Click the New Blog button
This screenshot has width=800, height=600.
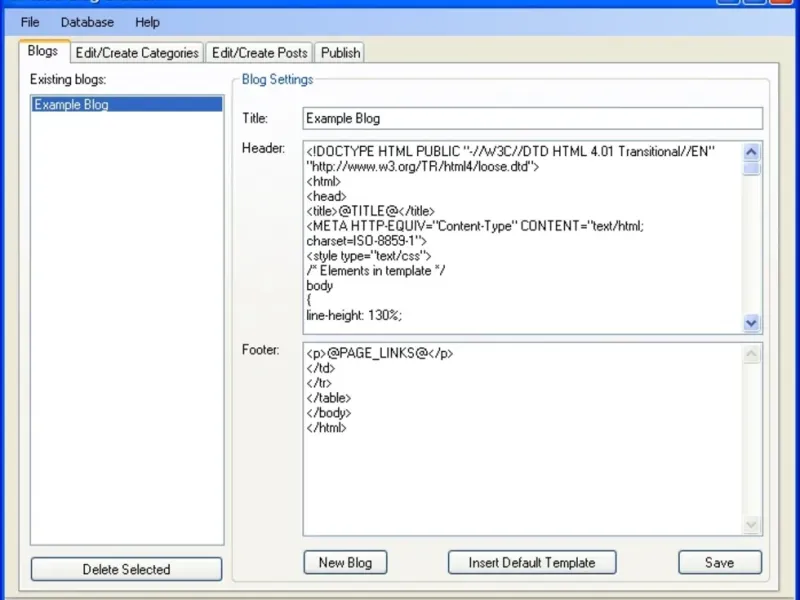pos(345,562)
